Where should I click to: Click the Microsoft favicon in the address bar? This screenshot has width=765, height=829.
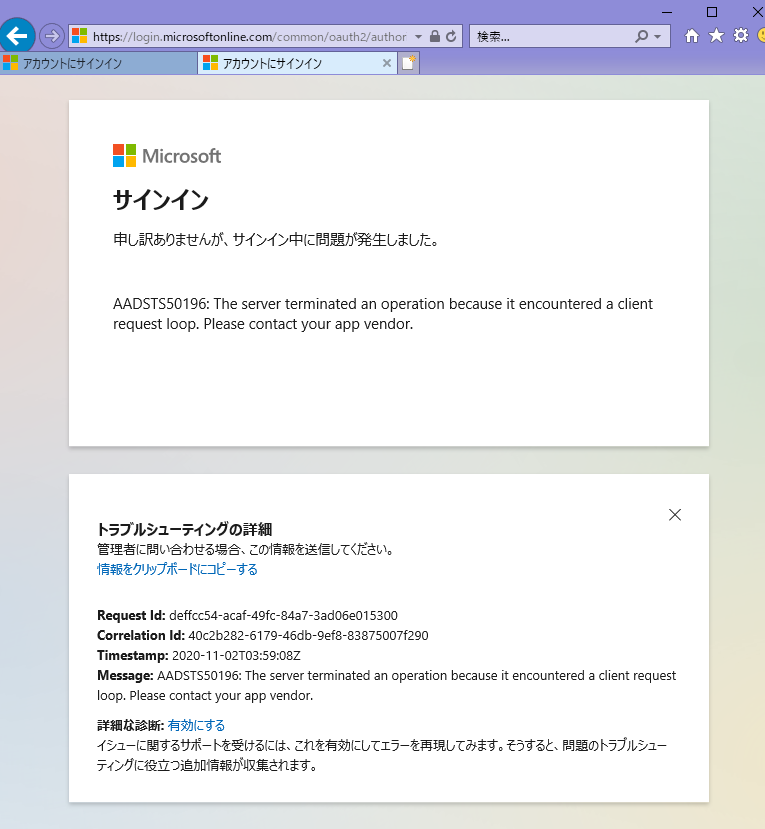pyautogui.click(x=79, y=36)
